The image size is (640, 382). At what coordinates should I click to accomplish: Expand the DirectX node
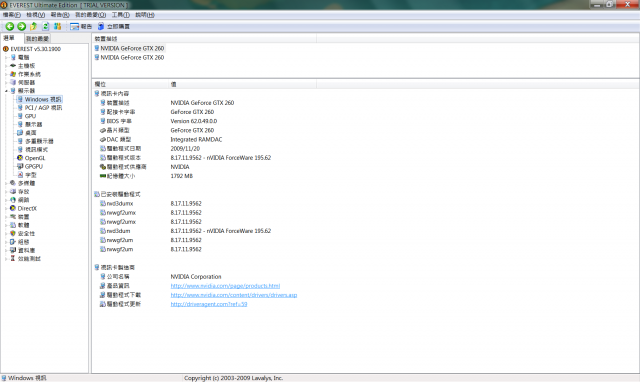(6, 209)
